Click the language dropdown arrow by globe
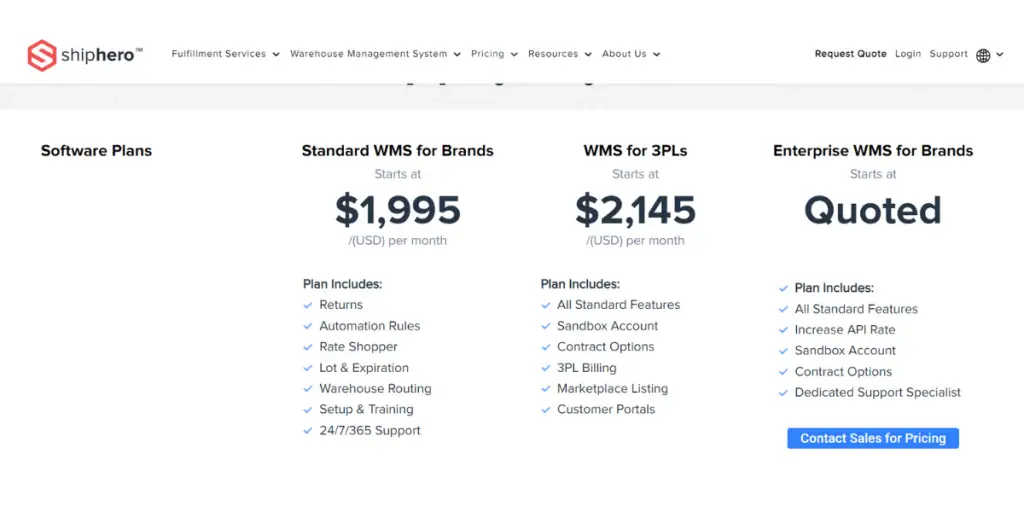Image resolution: width=1024 pixels, height=512 pixels. [x=999, y=55]
